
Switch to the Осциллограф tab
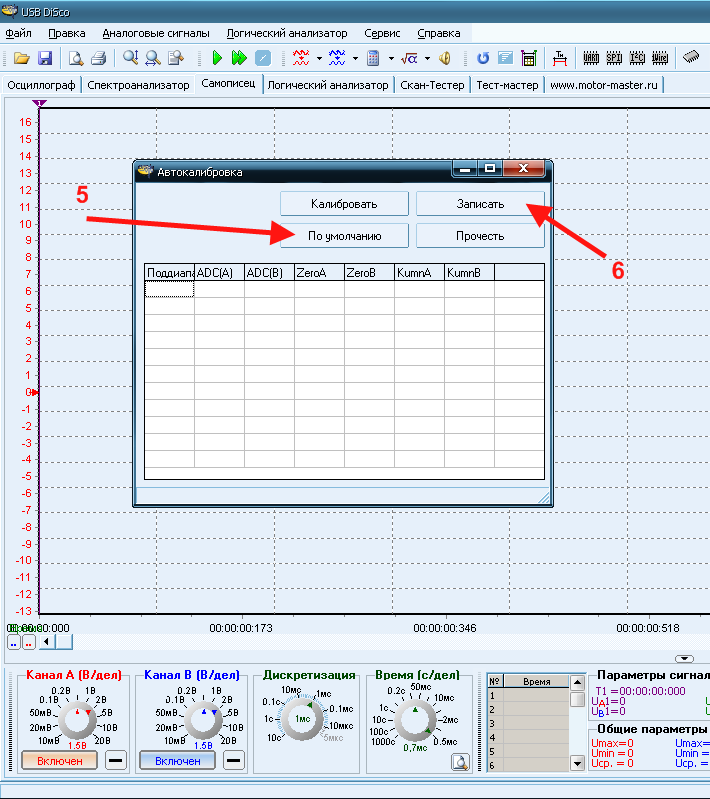coord(41,85)
